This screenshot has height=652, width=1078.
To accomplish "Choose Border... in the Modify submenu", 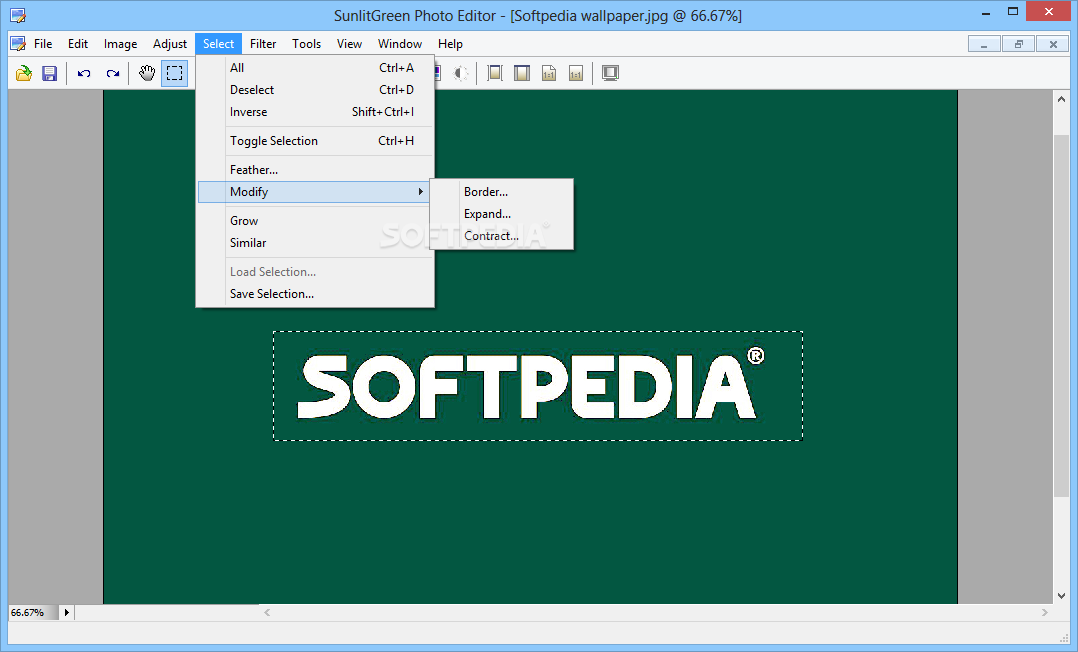I will (502, 192).
